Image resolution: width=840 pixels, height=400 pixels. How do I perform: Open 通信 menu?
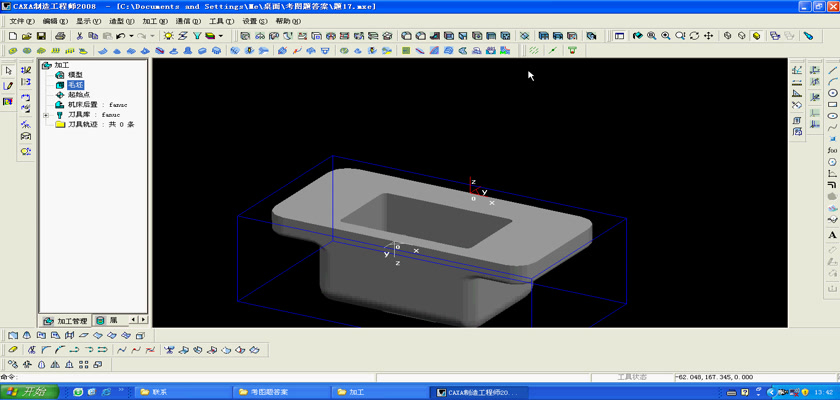(188, 21)
